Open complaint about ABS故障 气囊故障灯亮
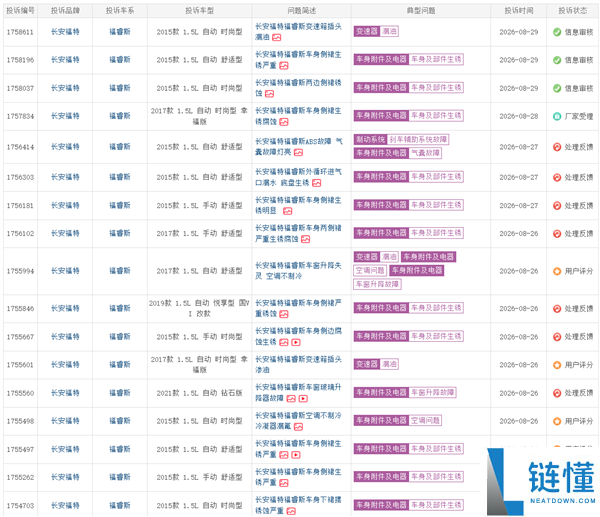Image resolution: width=600 pixels, height=517 pixels. pos(298,147)
